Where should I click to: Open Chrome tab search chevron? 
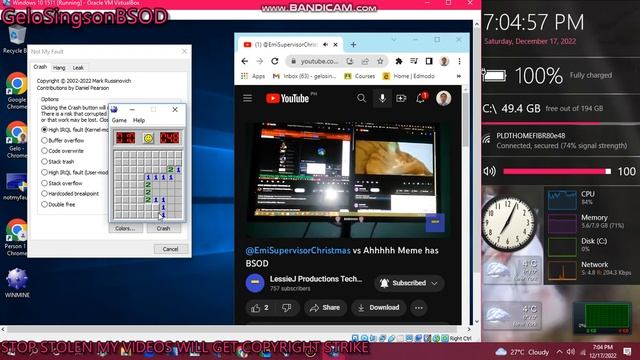(x=393, y=40)
